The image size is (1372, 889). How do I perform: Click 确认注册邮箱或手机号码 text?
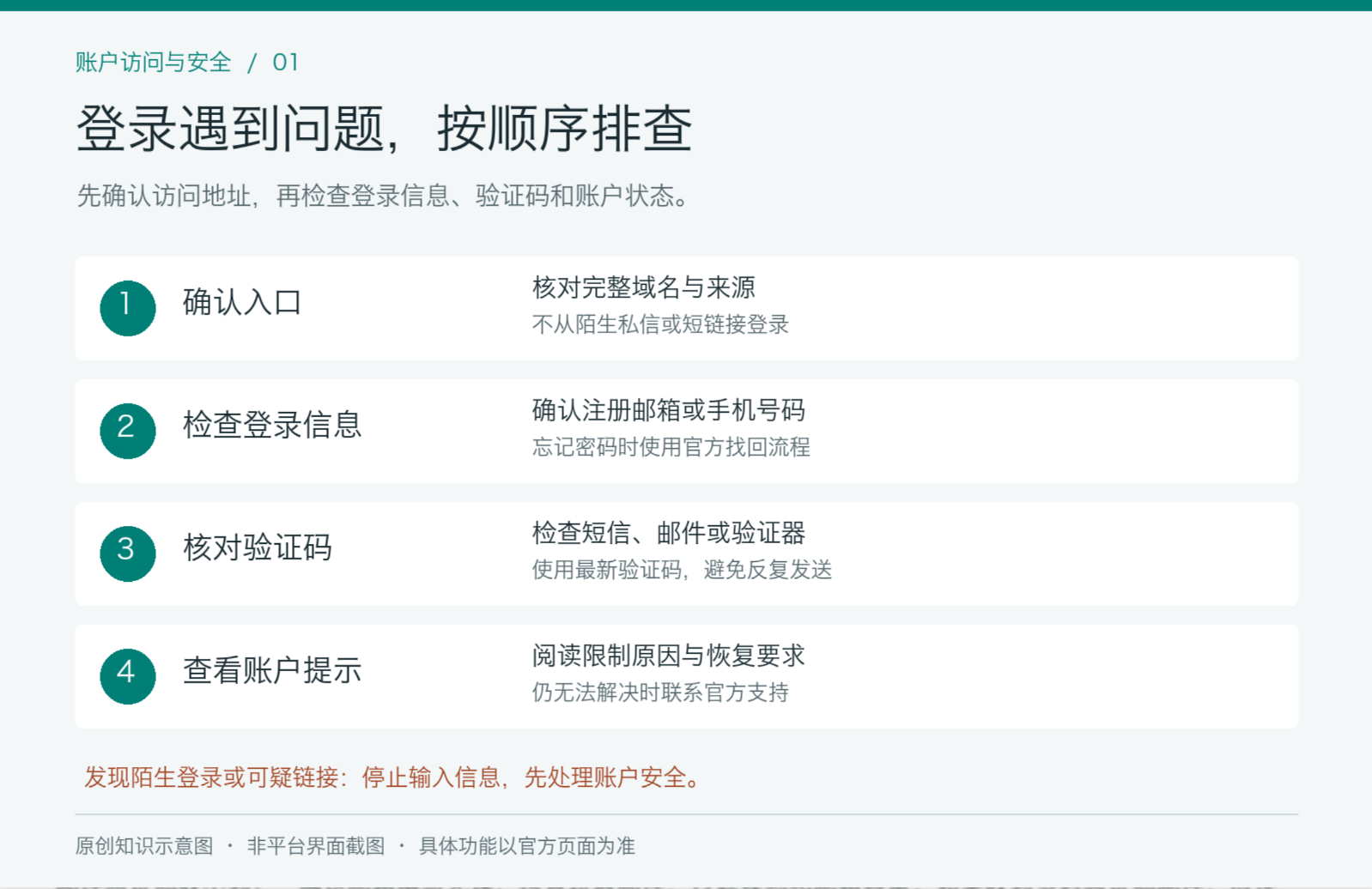coord(669,410)
